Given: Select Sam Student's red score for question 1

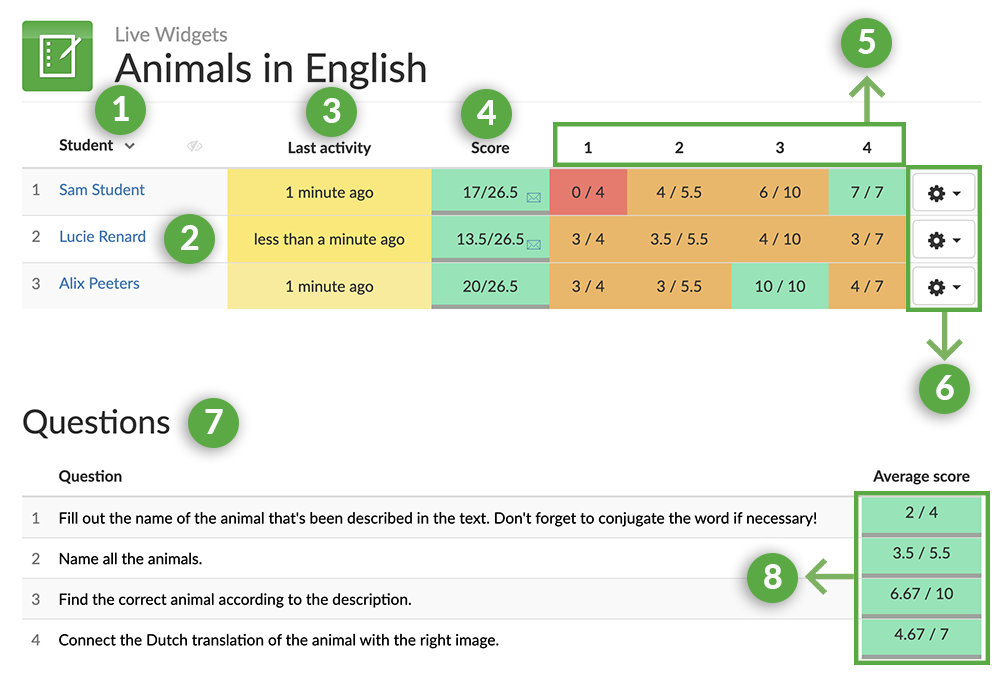Looking at the screenshot, I should [588, 192].
